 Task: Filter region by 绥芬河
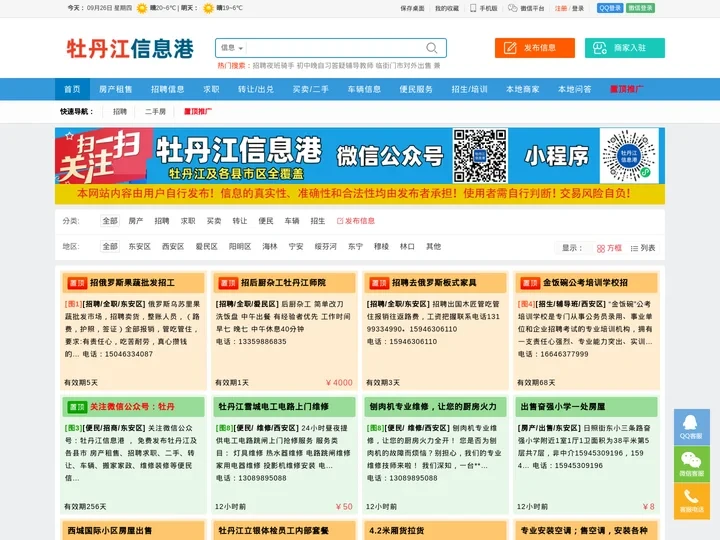326,247
